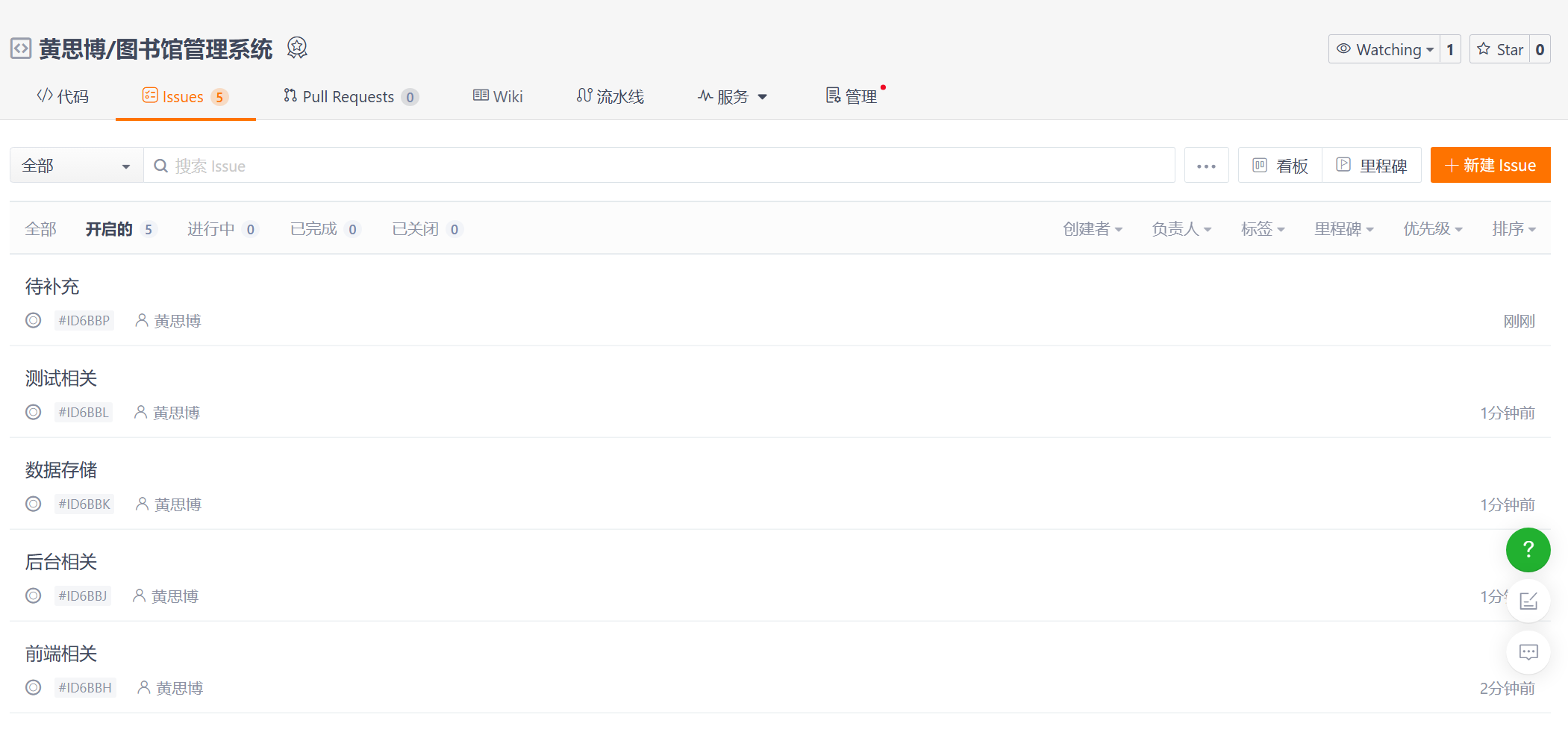The width and height of the screenshot is (1568, 738).
Task: Click the 2分钟前 timestamp on 前端相关
Action: coord(1508,689)
